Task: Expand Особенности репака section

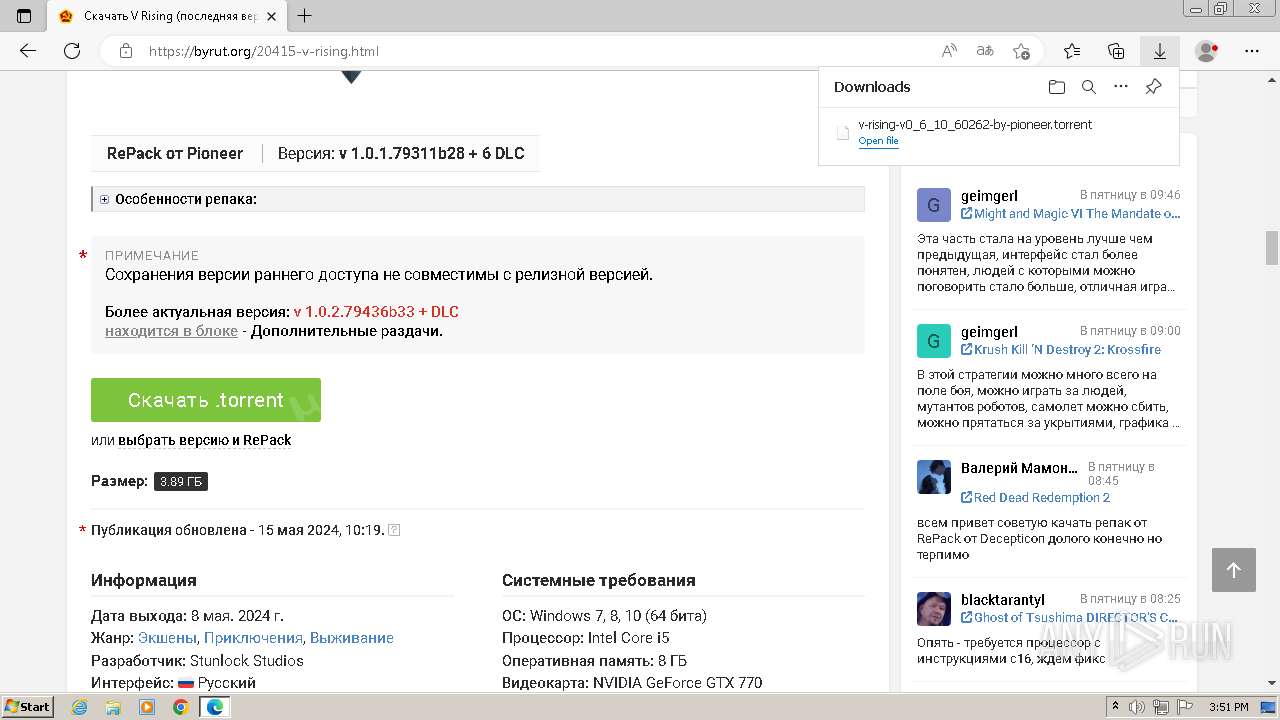Action: (104, 199)
